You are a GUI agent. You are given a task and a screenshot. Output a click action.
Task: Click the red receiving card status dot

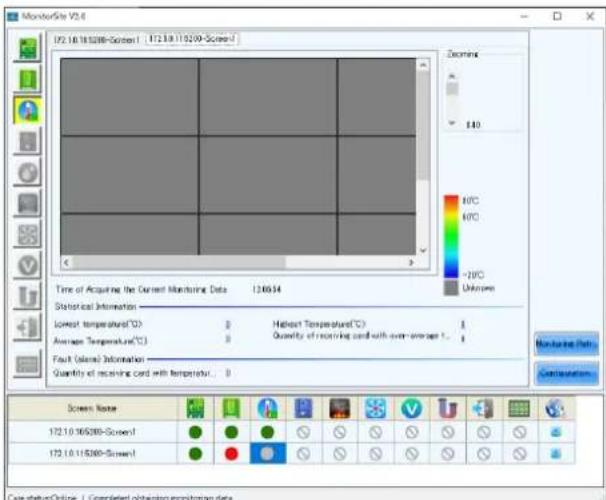click(x=231, y=454)
